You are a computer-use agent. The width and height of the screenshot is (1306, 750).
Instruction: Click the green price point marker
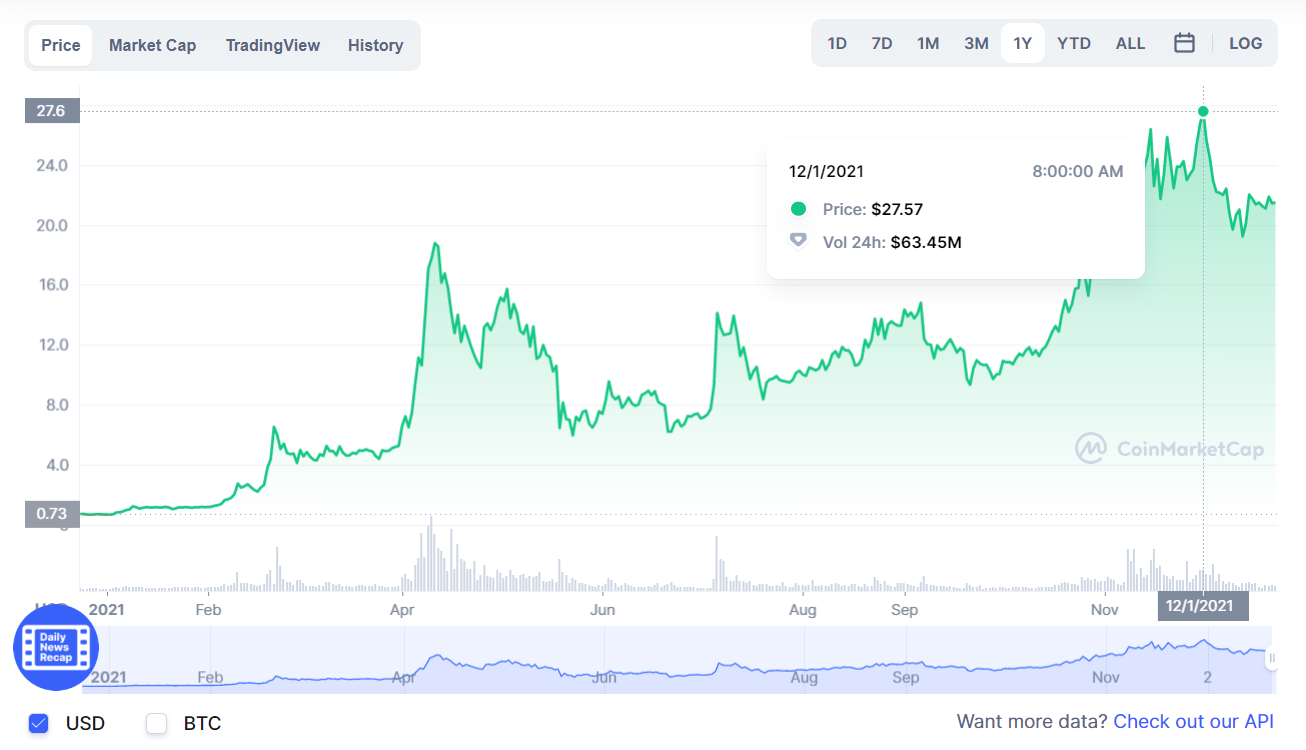coord(1203,111)
